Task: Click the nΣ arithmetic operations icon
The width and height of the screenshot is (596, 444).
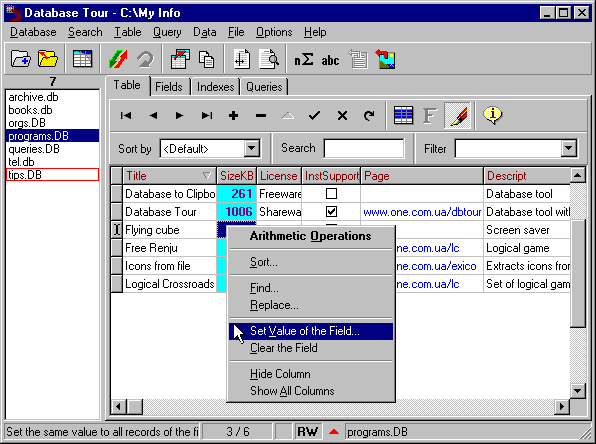Action: click(304, 59)
